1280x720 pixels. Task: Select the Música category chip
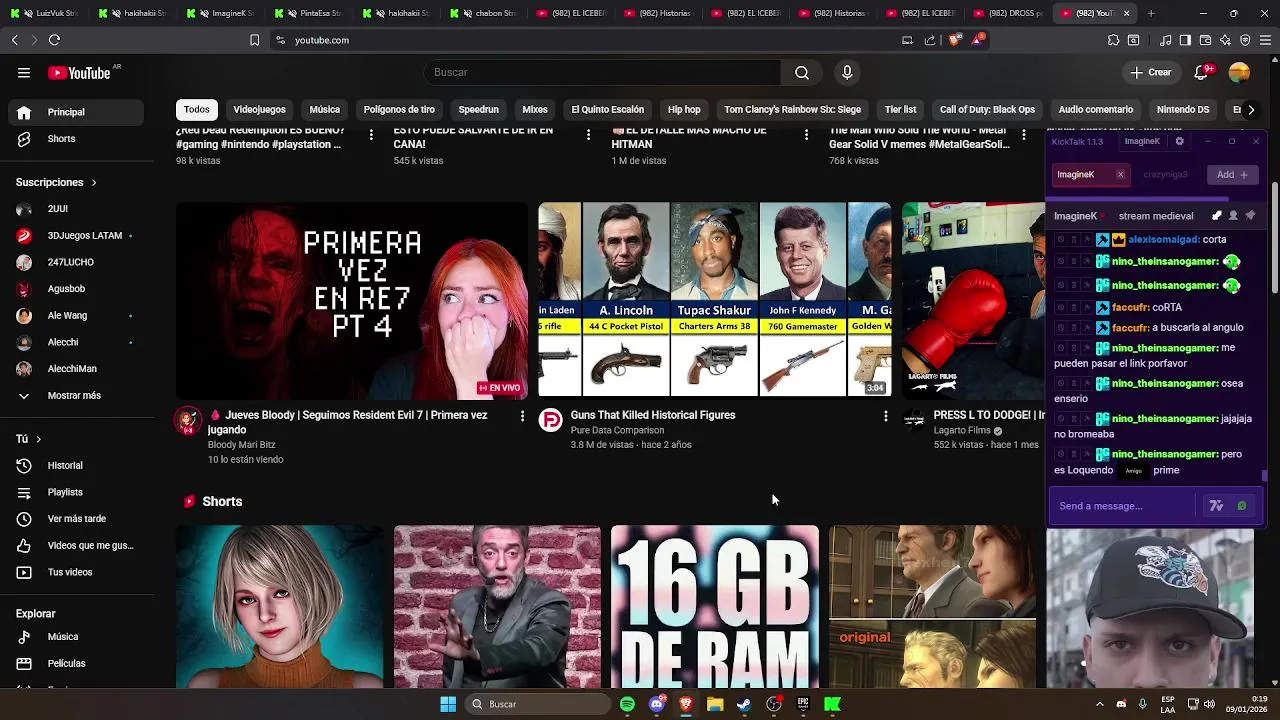(x=324, y=110)
